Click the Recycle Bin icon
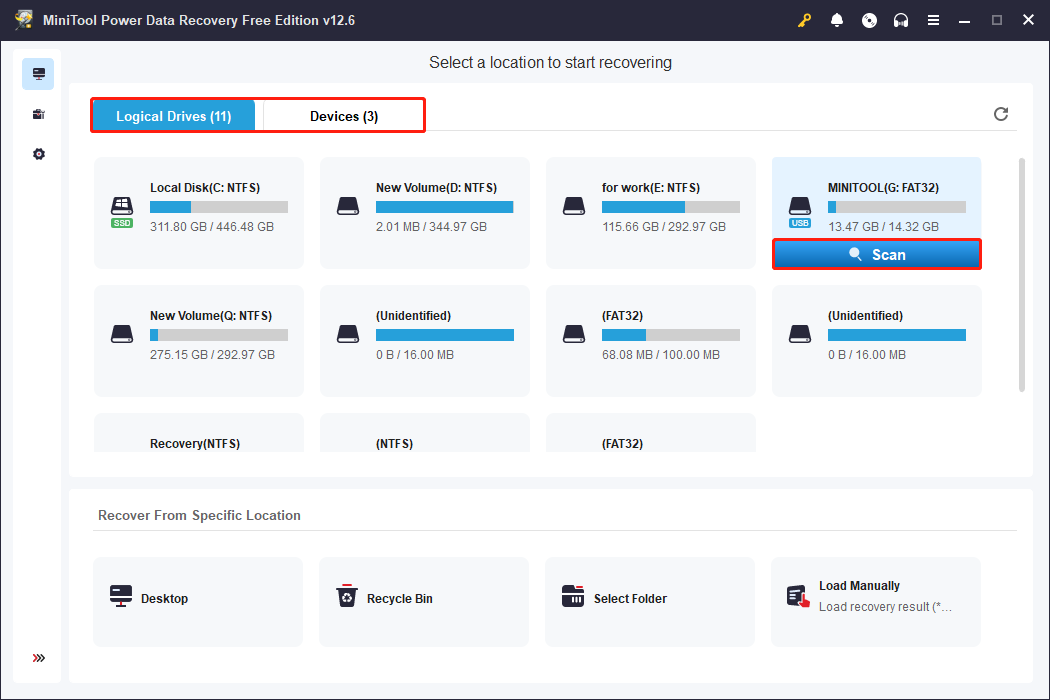This screenshot has width=1050, height=700. coord(346,596)
